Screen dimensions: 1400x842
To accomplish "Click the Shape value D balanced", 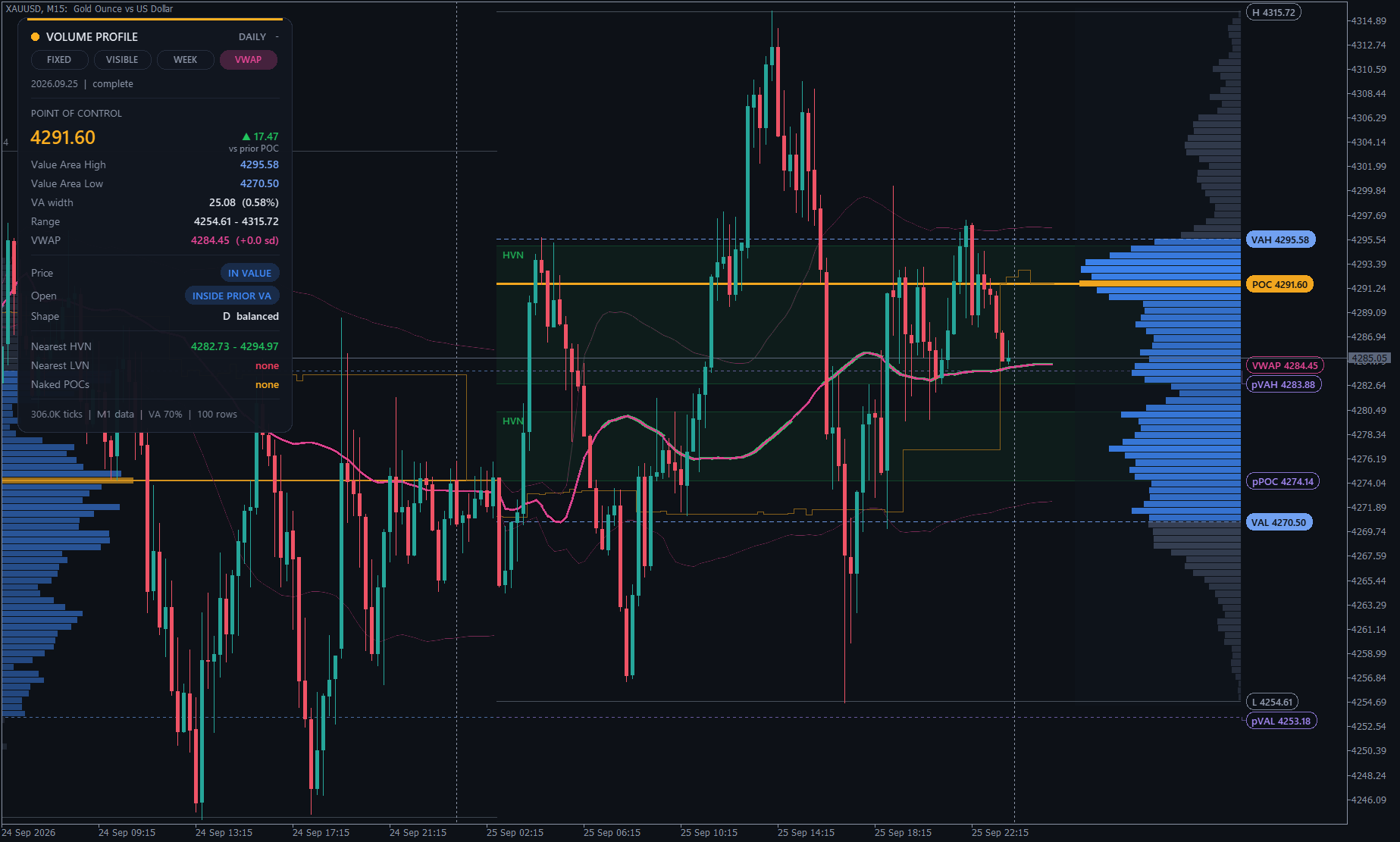I will [x=251, y=316].
